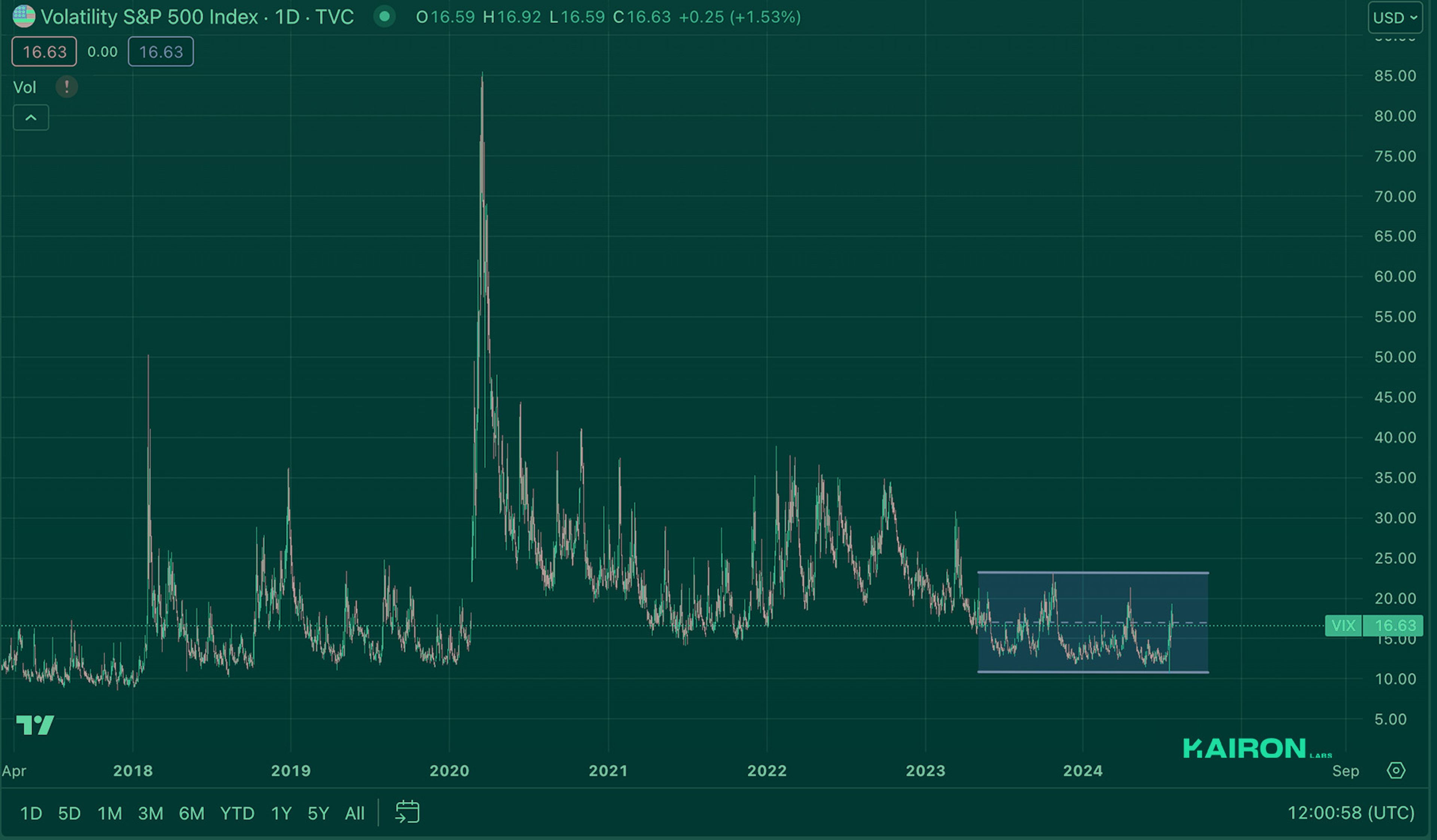Select the 6M time range
Image resolution: width=1437 pixels, height=840 pixels.
tap(192, 813)
